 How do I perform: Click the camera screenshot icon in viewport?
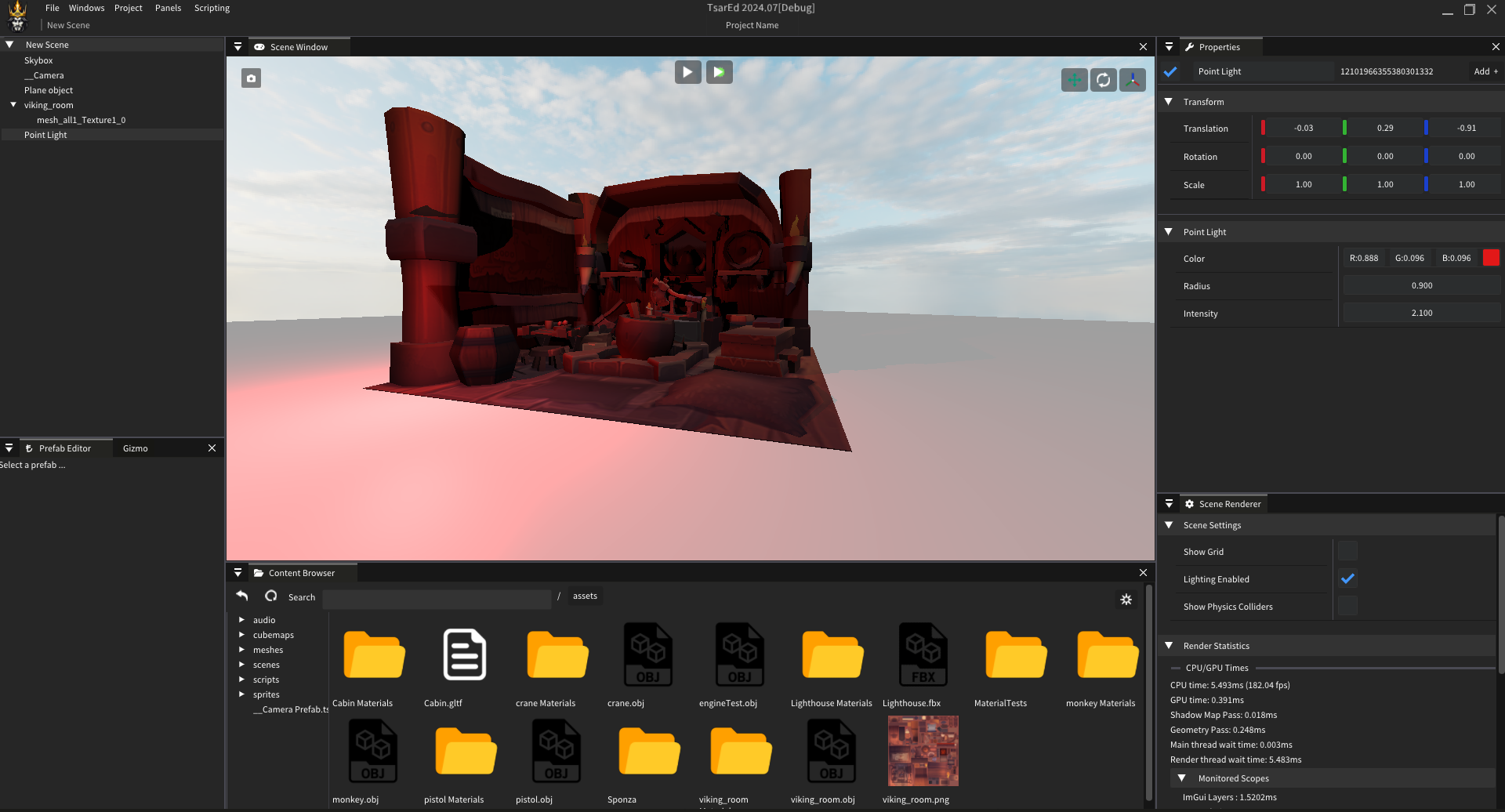click(x=251, y=78)
